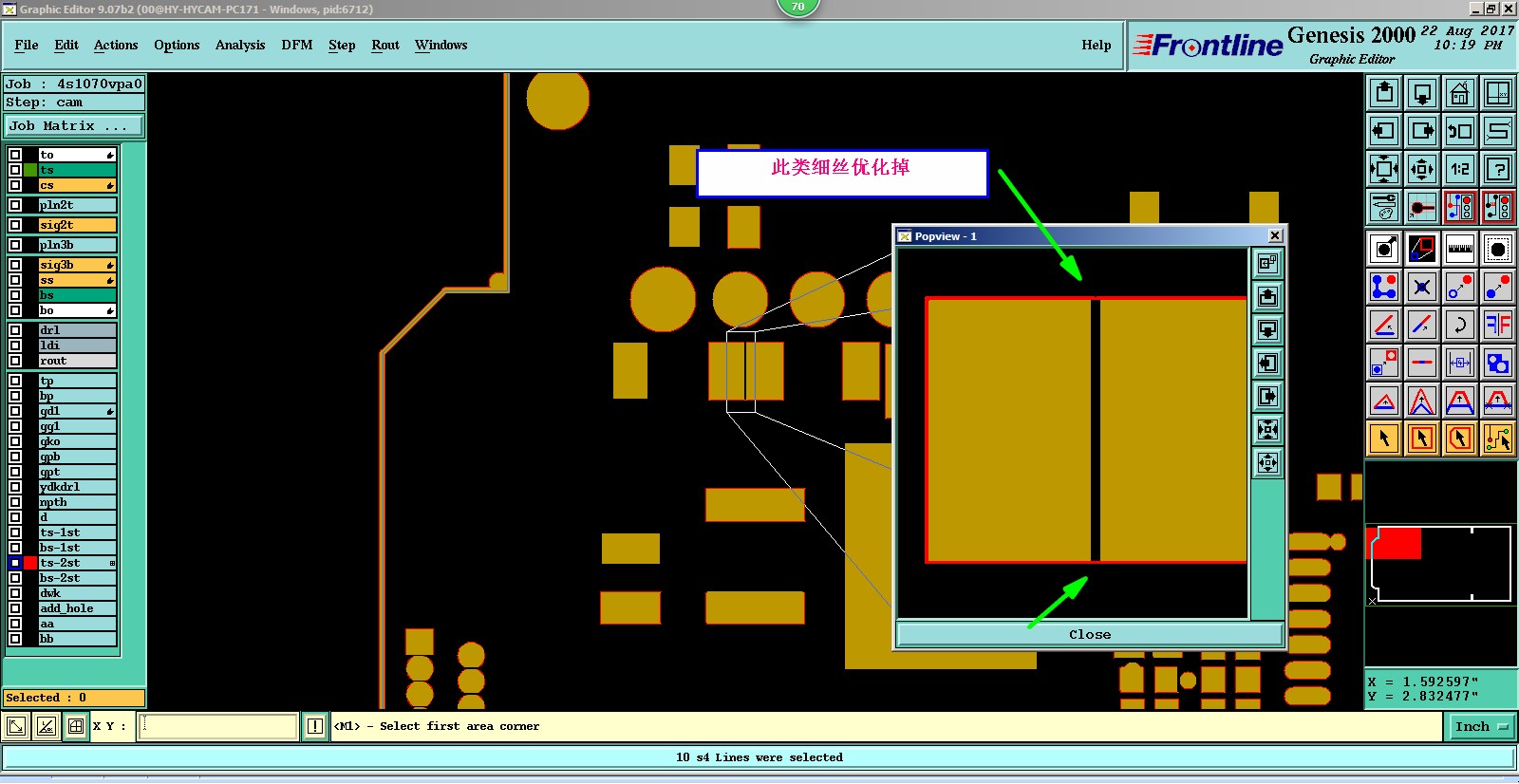This screenshot has height=784, width=1519.
Task: Click the X Y coordinate input field
Action: pos(219,726)
